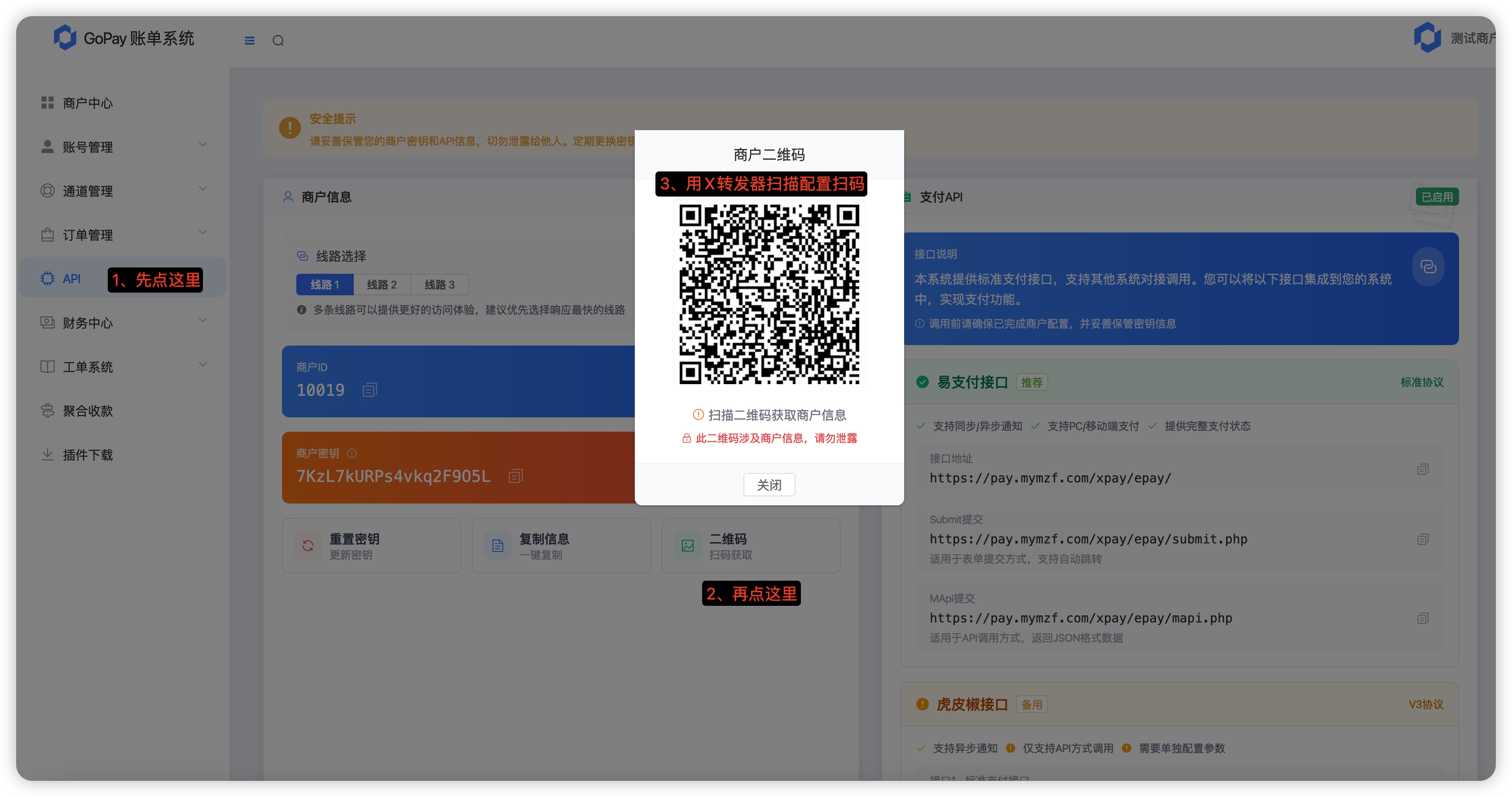Viewport: 1512px width, 797px height.
Task: Click the submit.php URL text
Action: click(1088, 539)
